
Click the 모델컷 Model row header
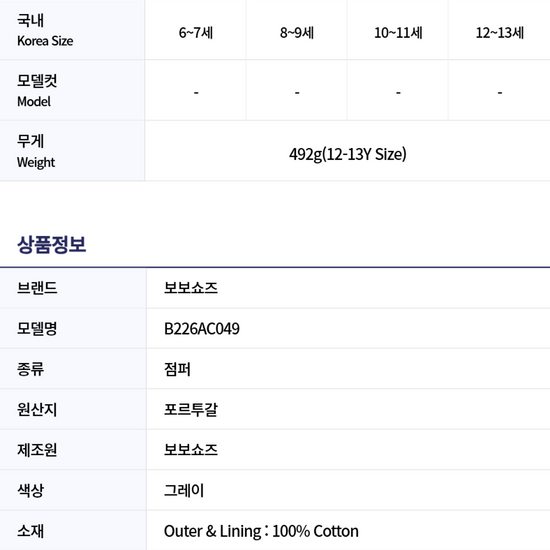click(x=72, y=90)
